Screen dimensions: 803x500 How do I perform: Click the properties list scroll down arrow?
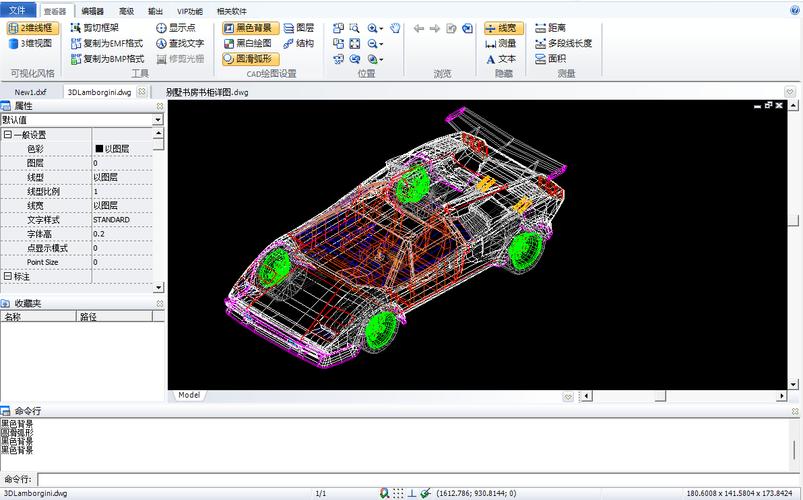click(158, 287)
